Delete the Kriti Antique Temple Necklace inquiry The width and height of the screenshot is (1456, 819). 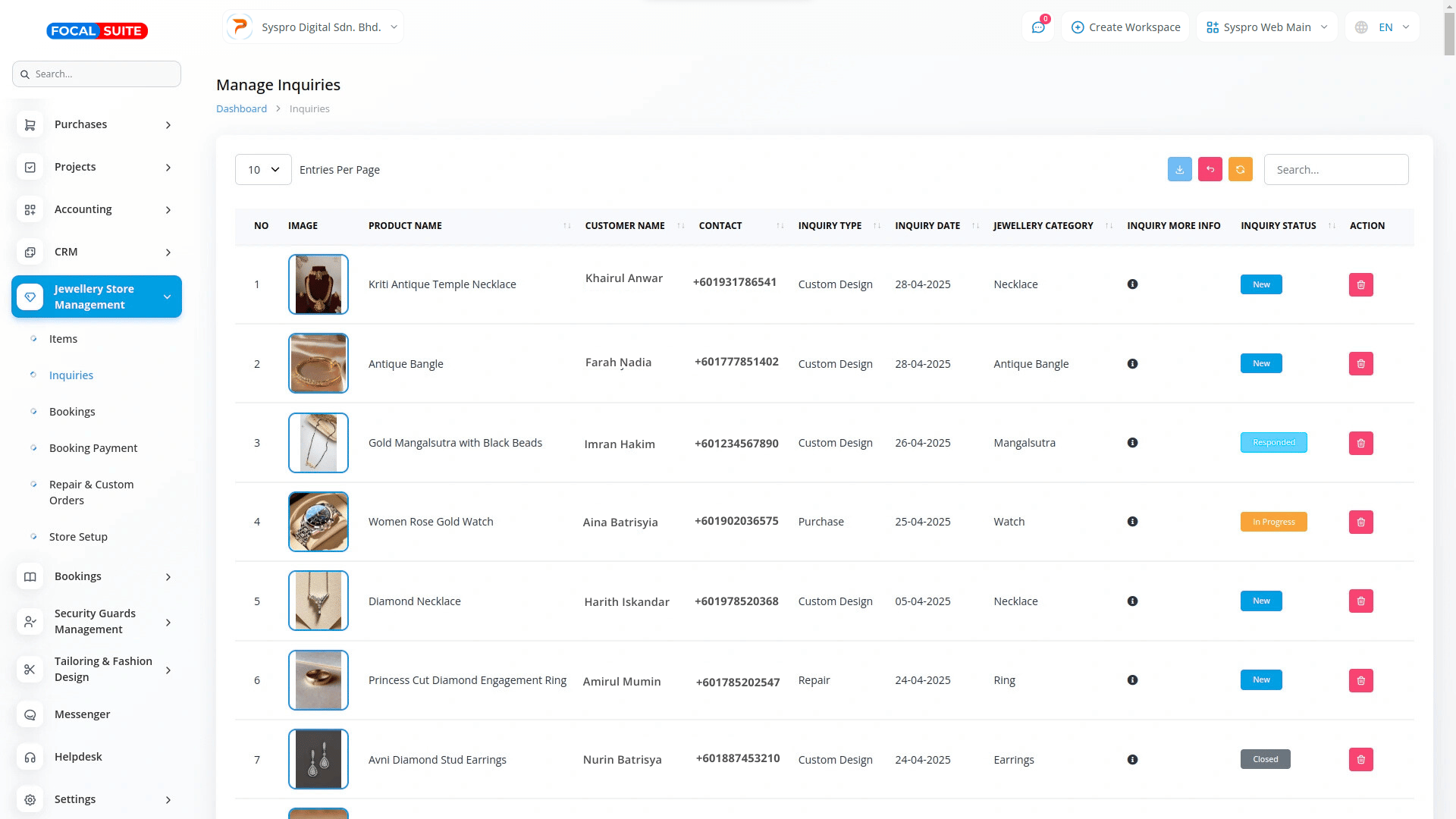click(x=1360, y=284)
